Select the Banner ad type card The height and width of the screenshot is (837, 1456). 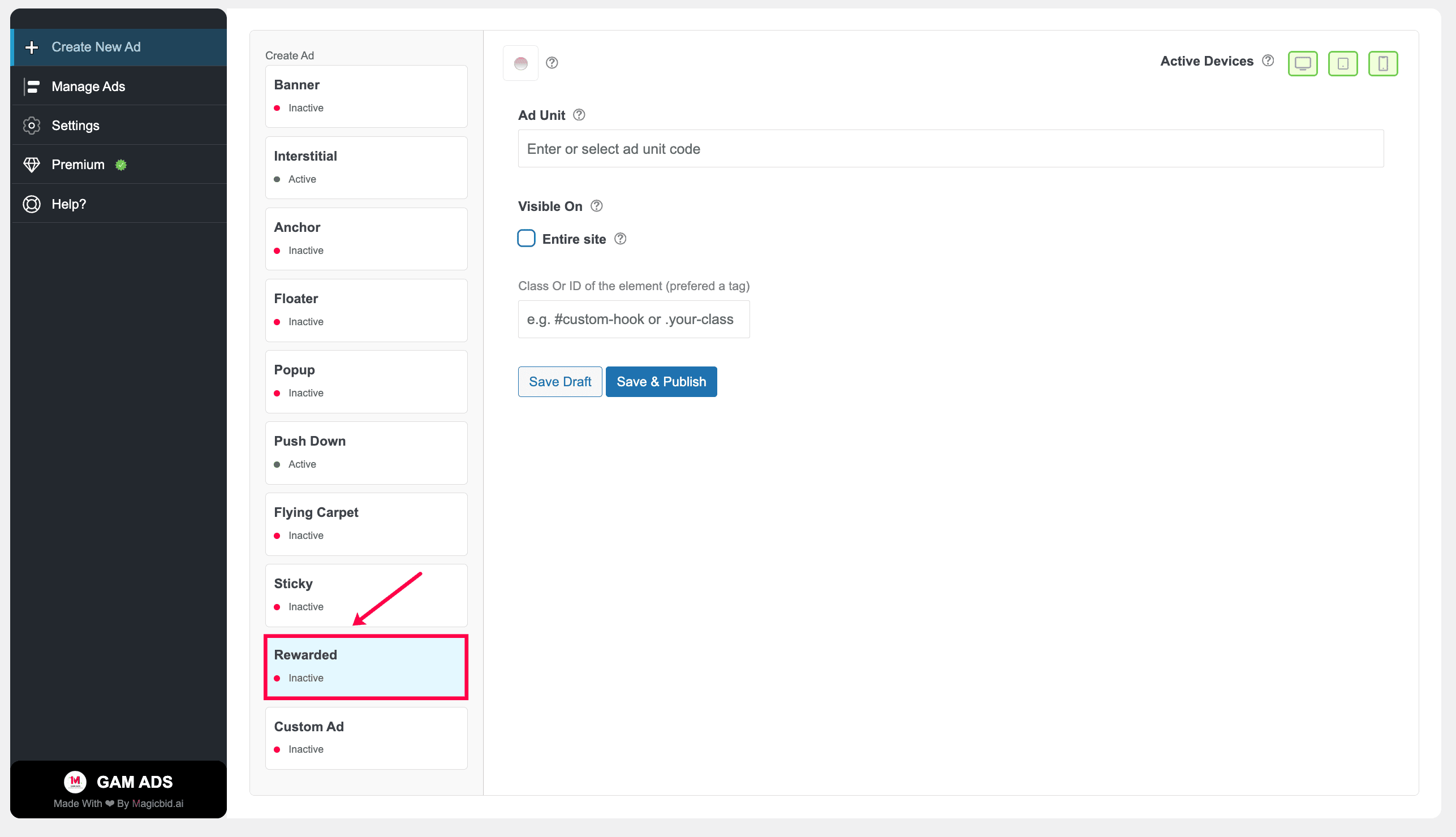366,97
